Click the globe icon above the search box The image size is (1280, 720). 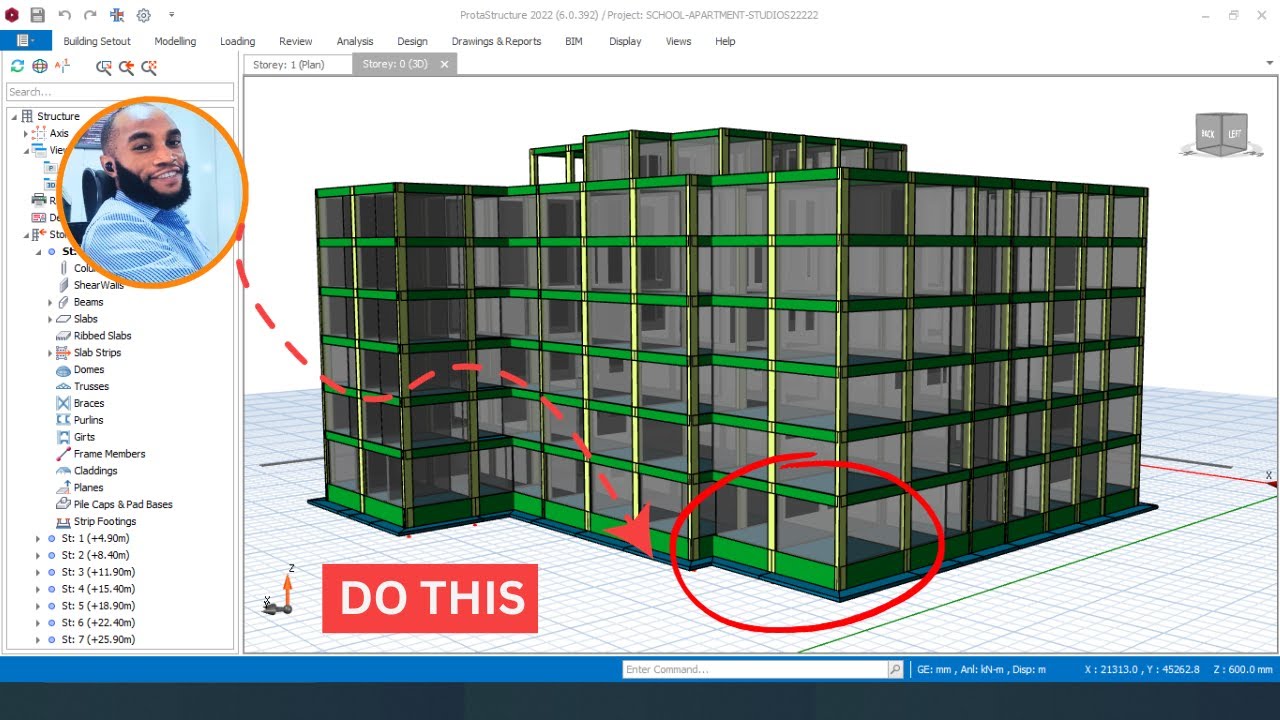[x=40, y=66]
